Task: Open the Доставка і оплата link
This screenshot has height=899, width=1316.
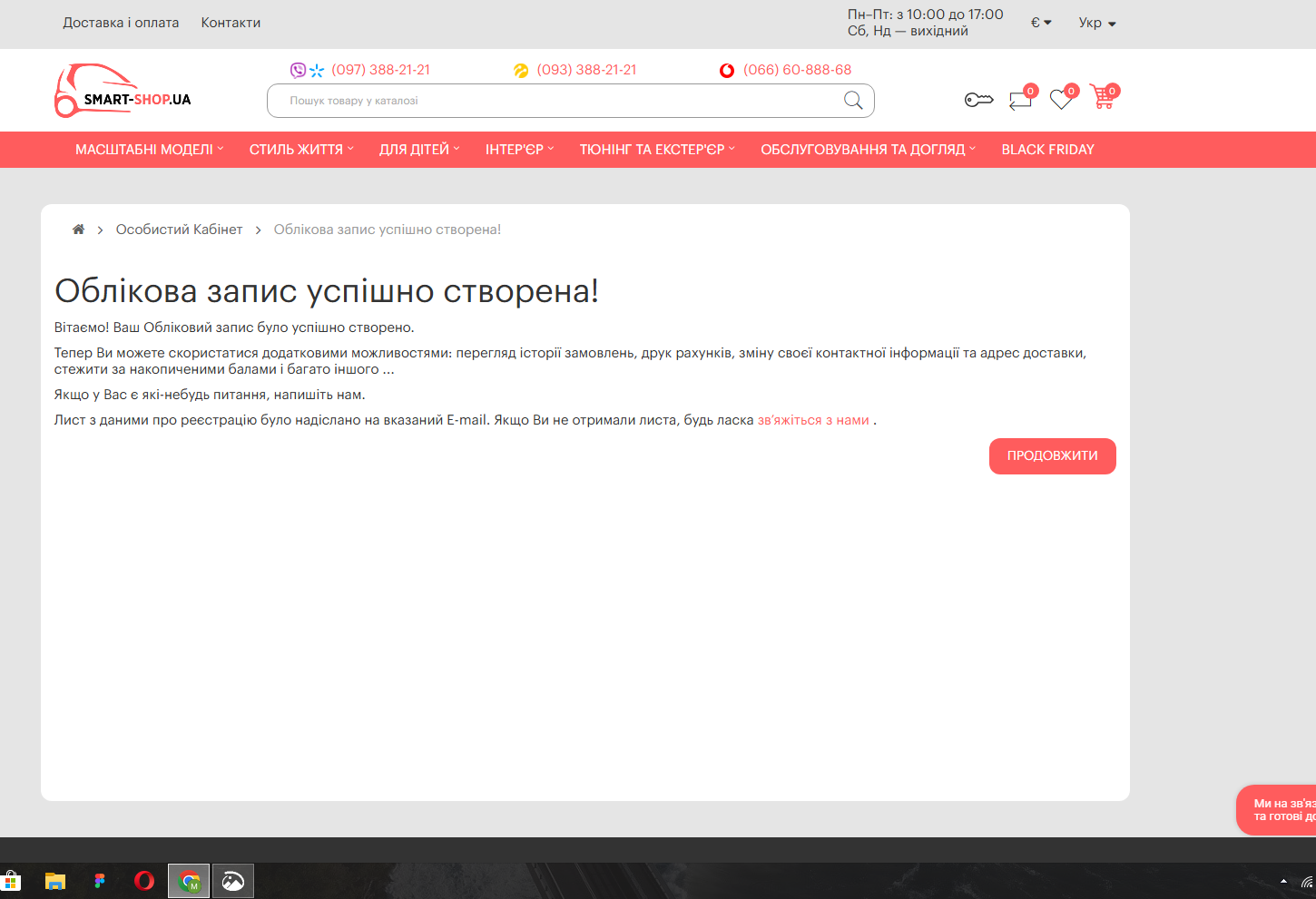Action: coord(121,23)
